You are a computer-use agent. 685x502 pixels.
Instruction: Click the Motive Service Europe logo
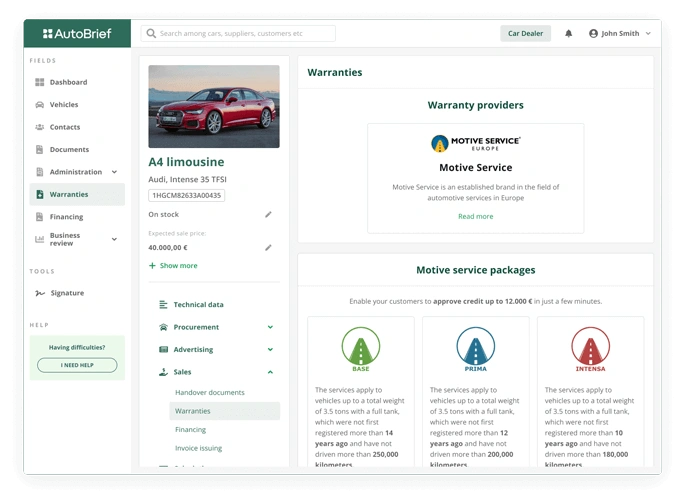coord(475,143)
